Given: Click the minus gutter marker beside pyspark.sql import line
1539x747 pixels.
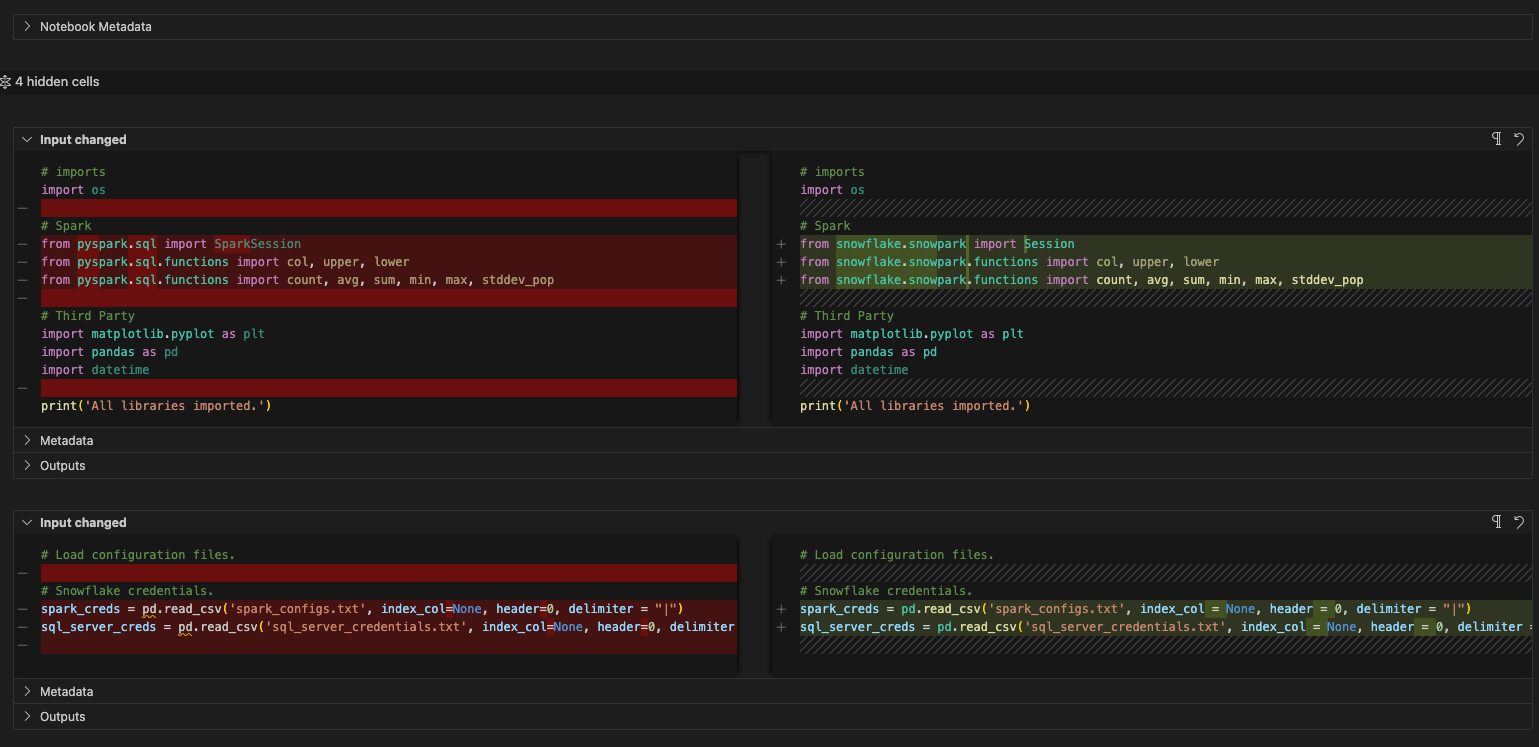Looking at the screenshot, I should point(23,243).
